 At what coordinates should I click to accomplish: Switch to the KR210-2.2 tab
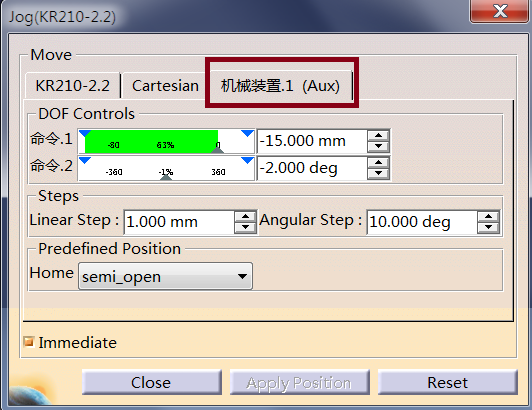click(73, 86)
